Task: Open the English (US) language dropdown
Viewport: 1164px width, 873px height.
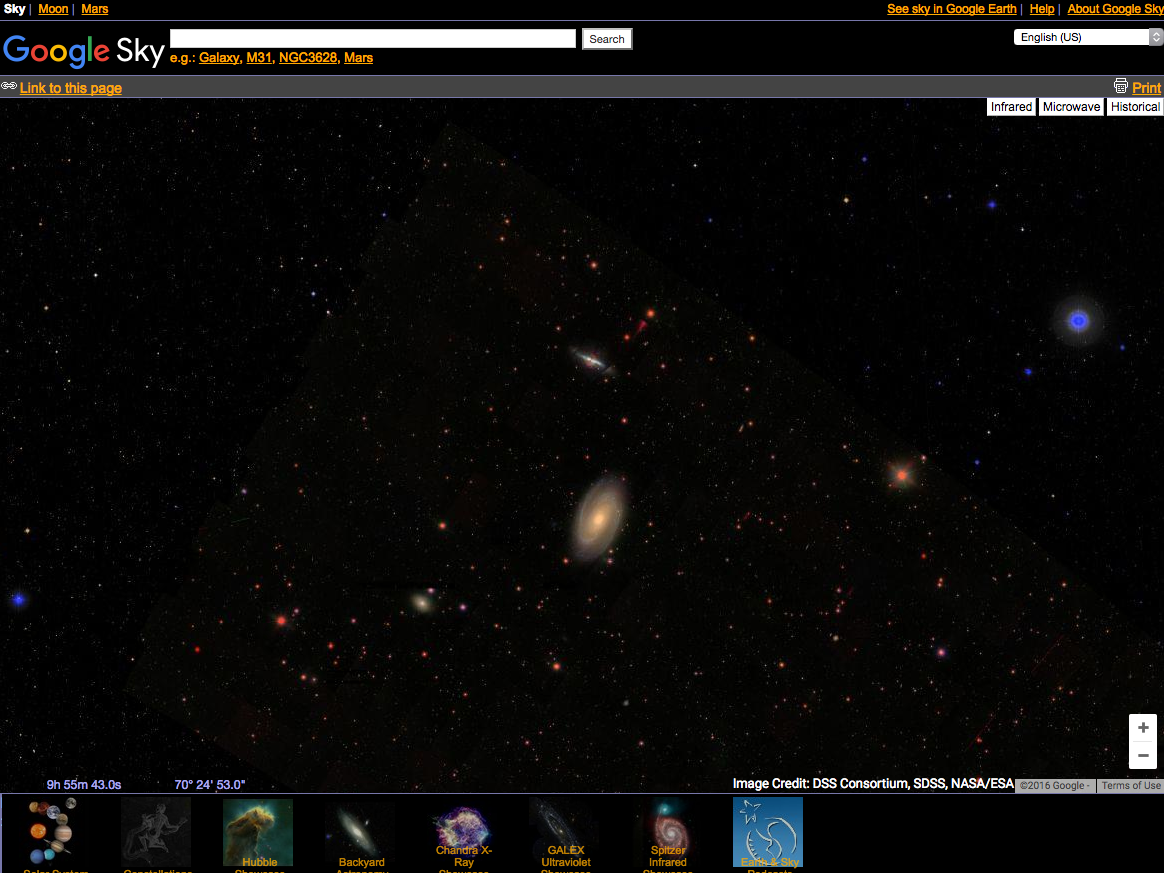Action: (x=1088, y=37)
